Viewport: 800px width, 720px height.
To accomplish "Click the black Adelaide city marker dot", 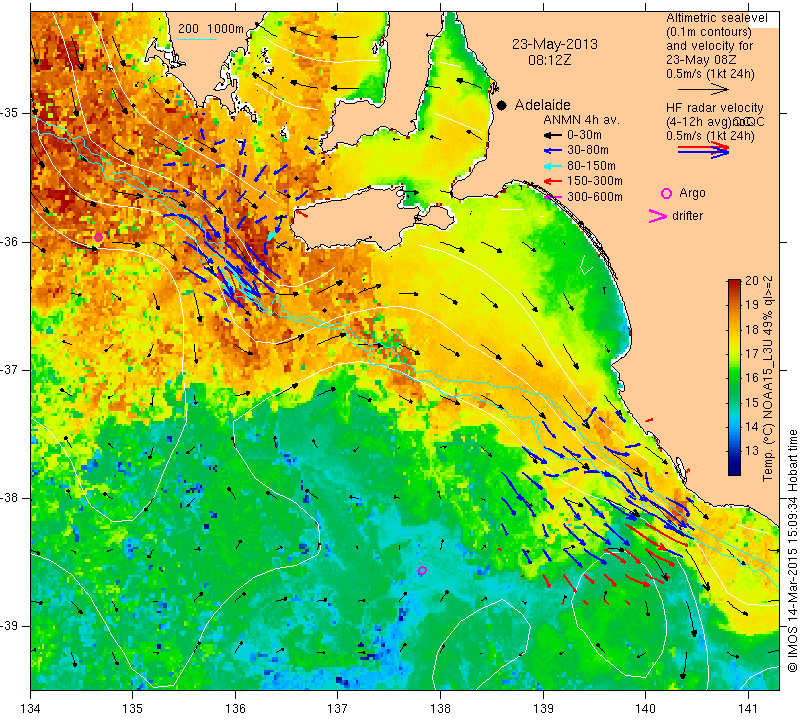I will tap(502, 106).
